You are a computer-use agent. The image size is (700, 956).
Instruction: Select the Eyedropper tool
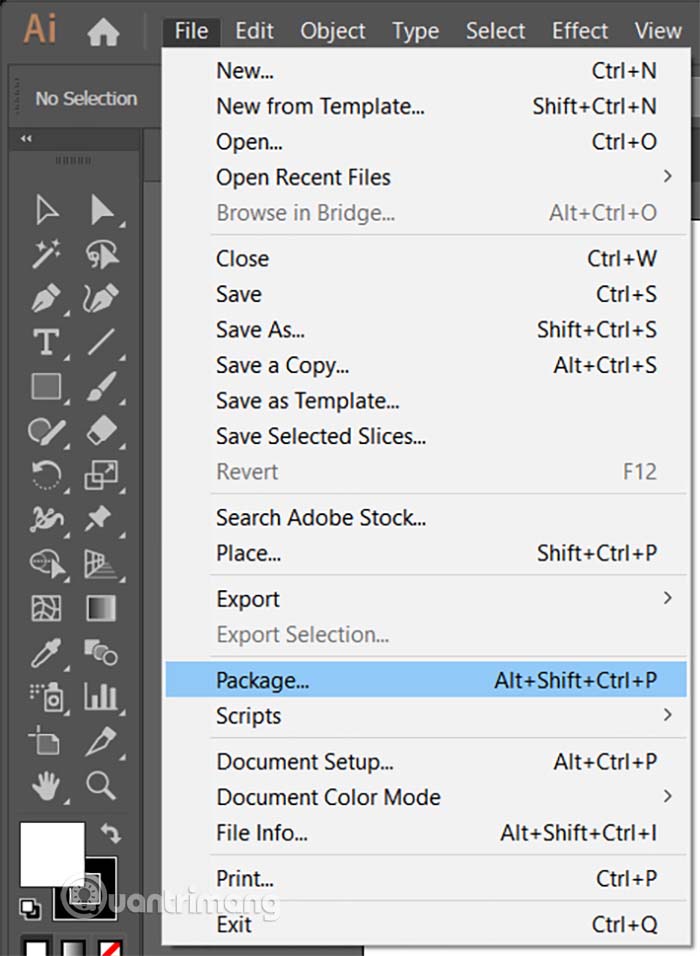click(x=46, y=652)
